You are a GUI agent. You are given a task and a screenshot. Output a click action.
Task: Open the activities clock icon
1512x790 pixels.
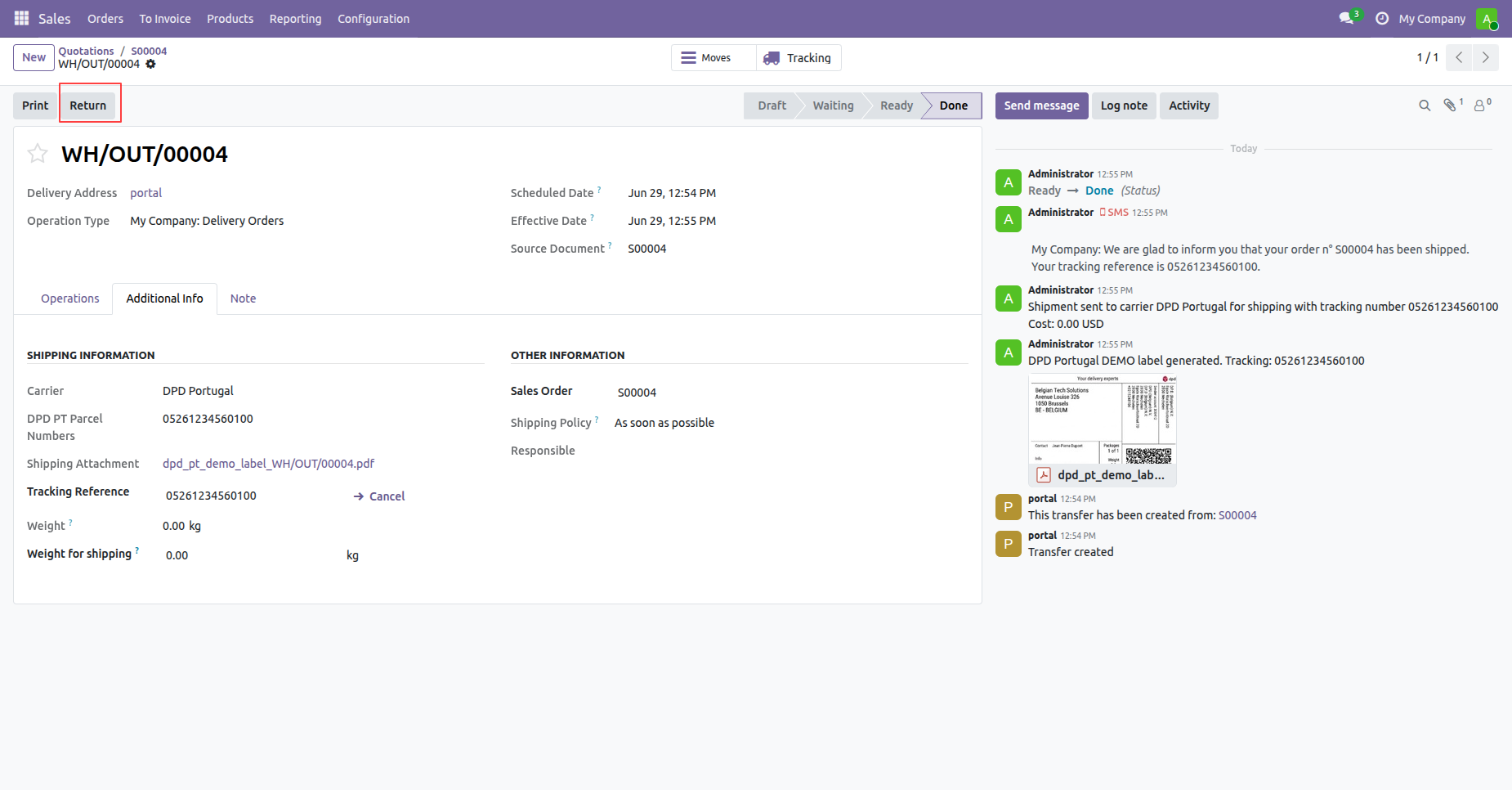pyautogui.click(x=1382, y=18)
